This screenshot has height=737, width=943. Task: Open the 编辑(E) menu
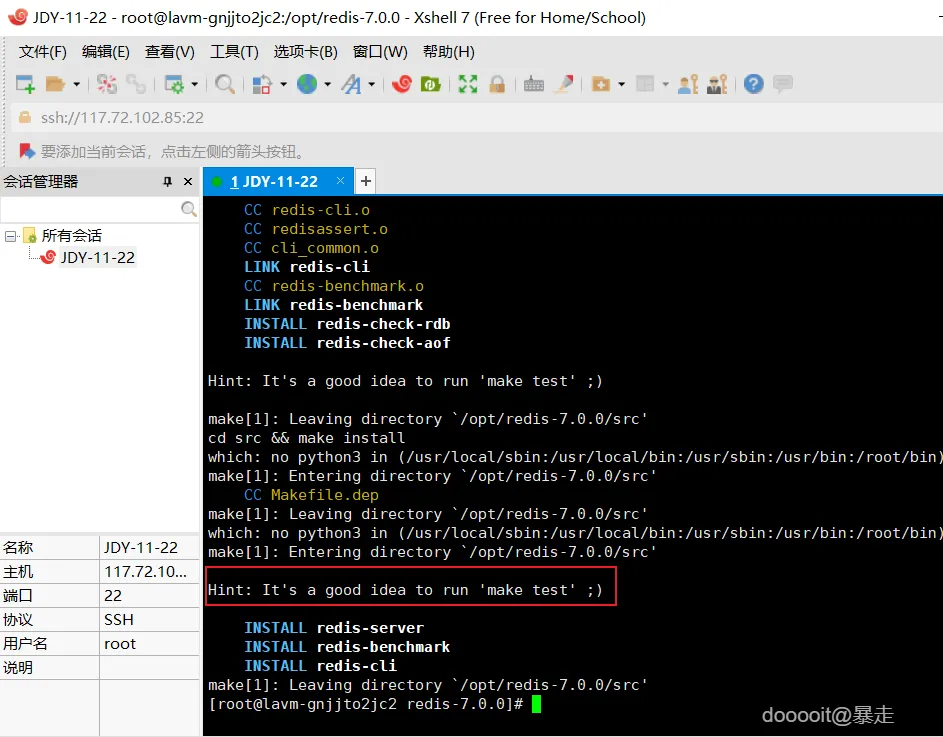pos(106,52)
